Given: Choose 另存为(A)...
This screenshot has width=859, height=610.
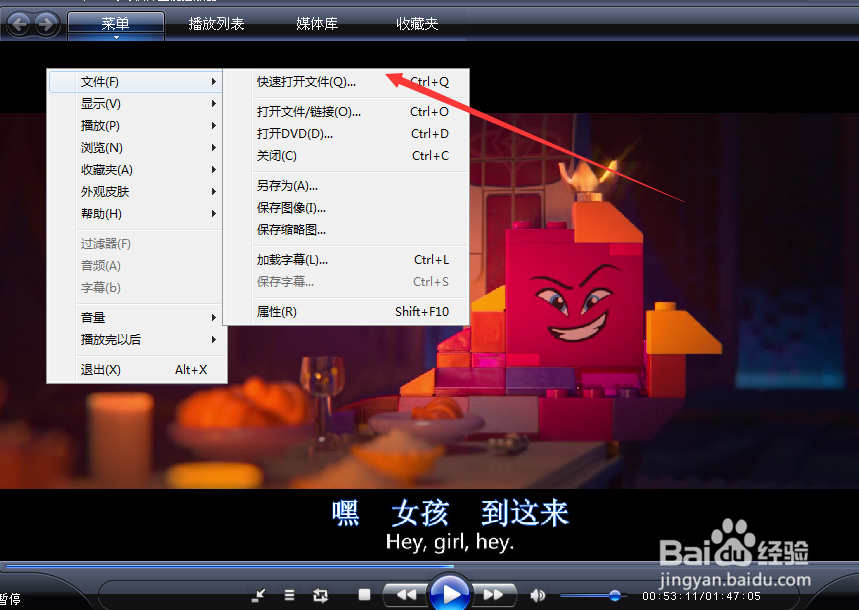Looking at the screenshot, I should [347, 186].
